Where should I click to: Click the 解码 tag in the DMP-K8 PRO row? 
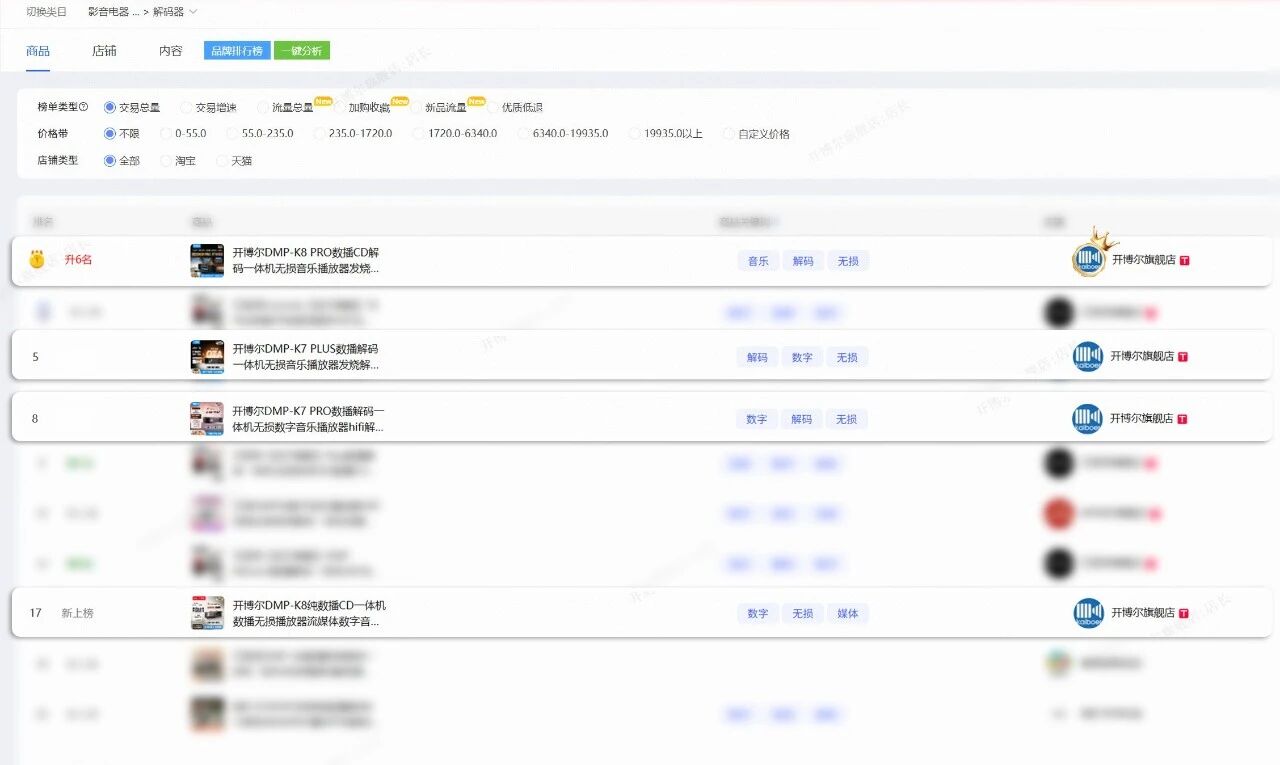[803, 261]
